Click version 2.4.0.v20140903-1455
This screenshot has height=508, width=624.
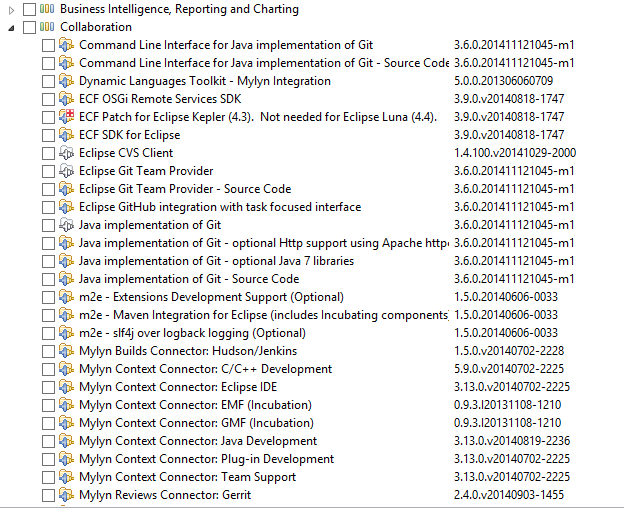click(x=509, y=495)
